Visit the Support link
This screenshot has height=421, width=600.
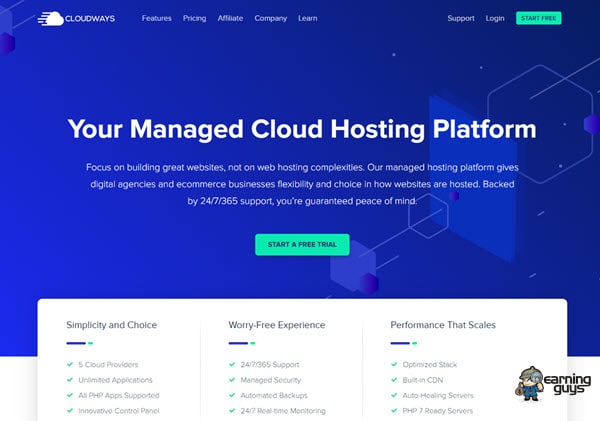461,18
